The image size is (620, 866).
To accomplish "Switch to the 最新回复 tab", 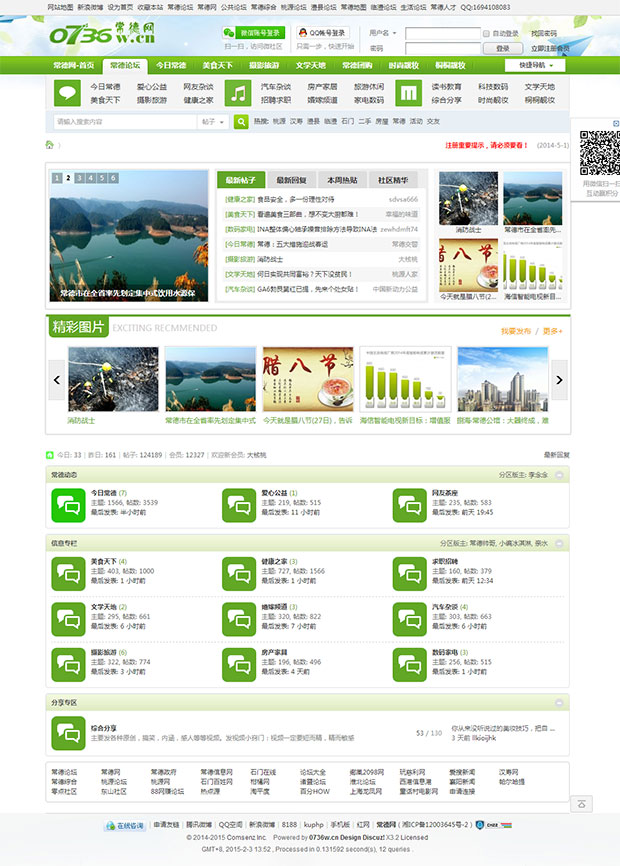I will [291, 180].
